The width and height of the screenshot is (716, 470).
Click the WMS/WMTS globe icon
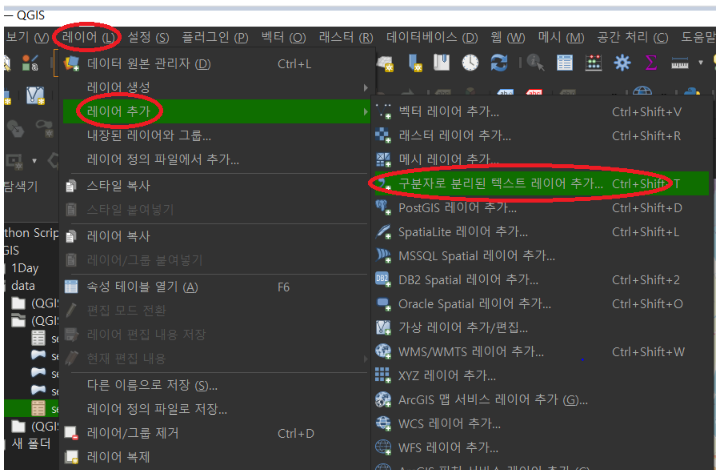click(383, 351)
